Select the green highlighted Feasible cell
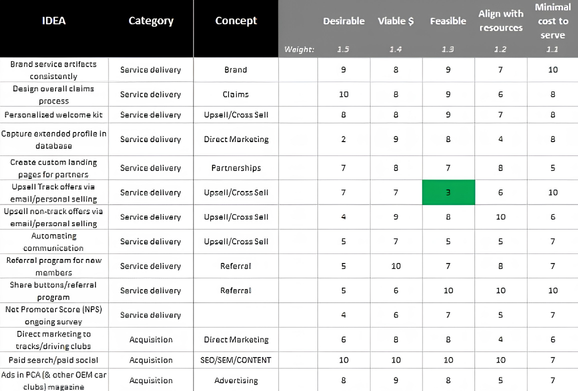This screenshot has height=391, width=578. pos(448,192)
